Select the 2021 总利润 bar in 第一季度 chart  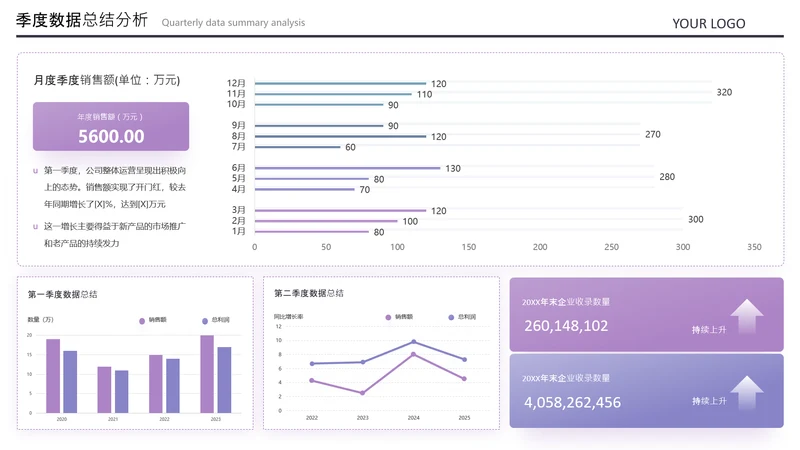click(x=121, y=392)
